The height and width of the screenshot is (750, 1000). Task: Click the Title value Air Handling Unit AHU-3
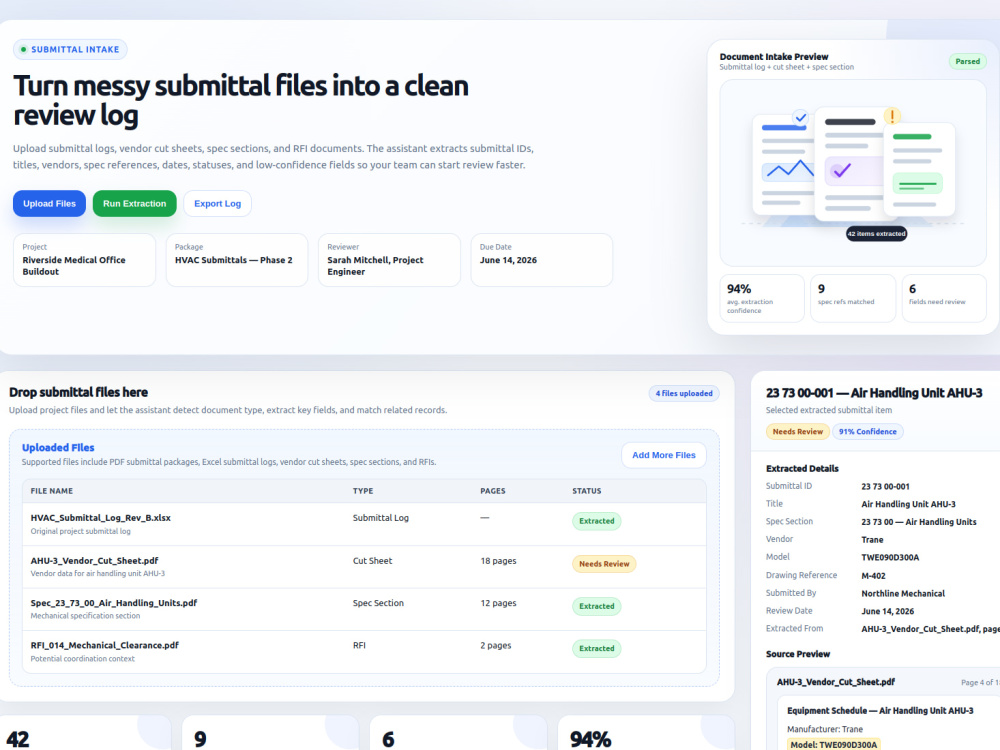908,504
